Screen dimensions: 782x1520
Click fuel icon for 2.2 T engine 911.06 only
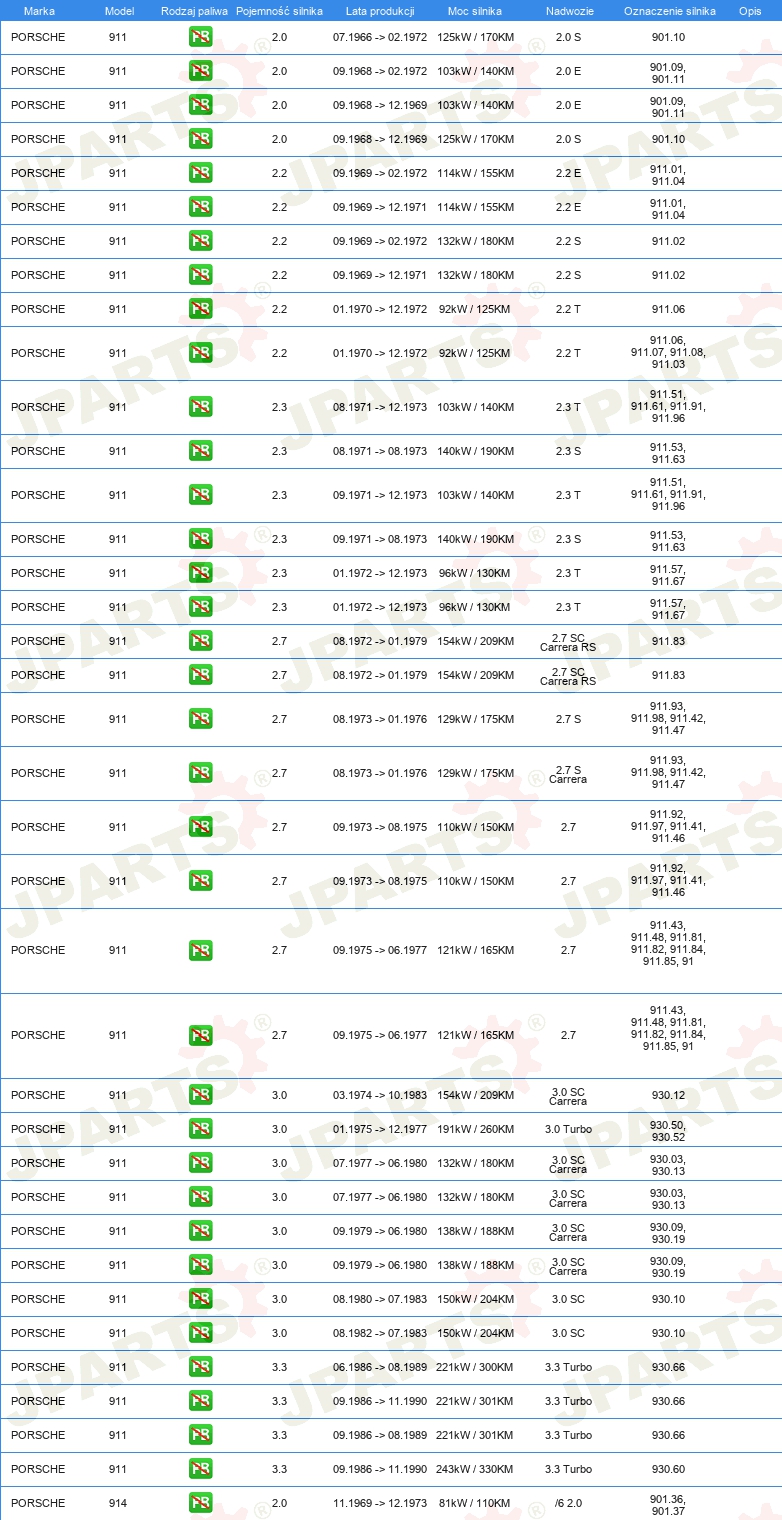(x=200, y=309)
